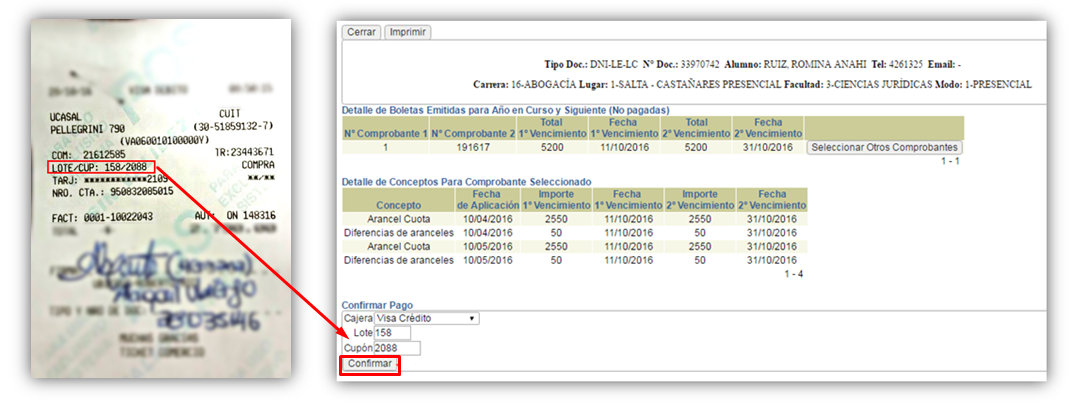Focus the Cupón input field
The height and width of the screenshot is (413, 1078).
397,348
